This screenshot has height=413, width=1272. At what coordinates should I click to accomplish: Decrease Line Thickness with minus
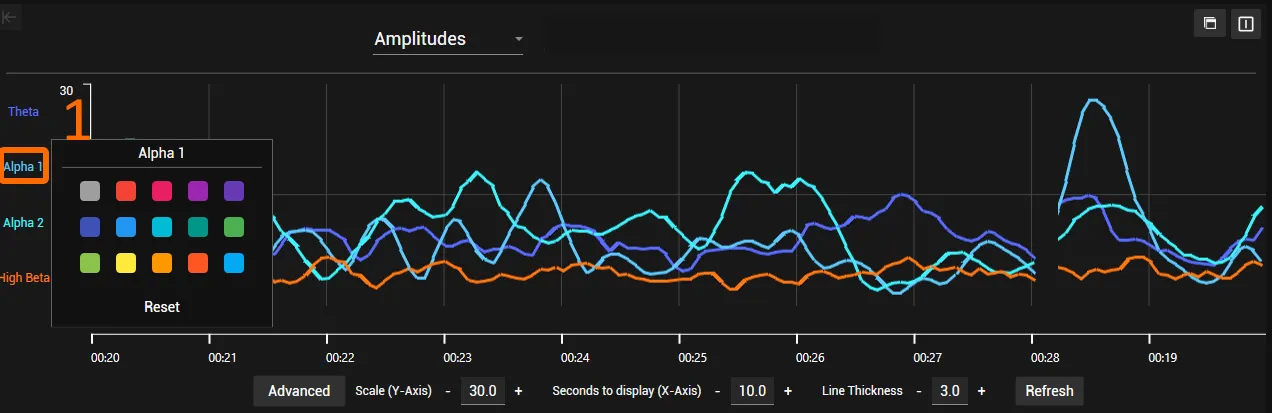918,391
